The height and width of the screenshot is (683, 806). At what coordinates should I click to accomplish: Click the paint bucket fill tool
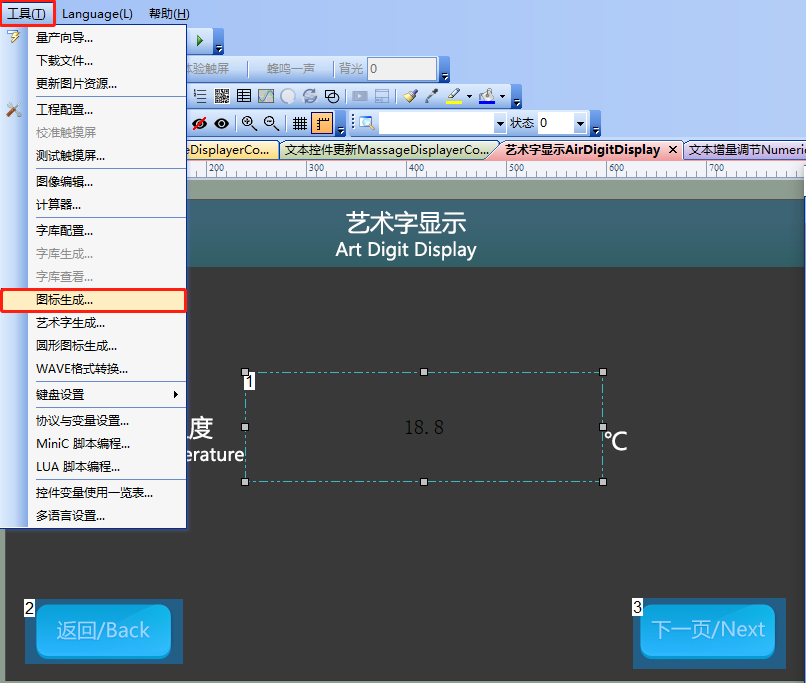tap(487, 96)
